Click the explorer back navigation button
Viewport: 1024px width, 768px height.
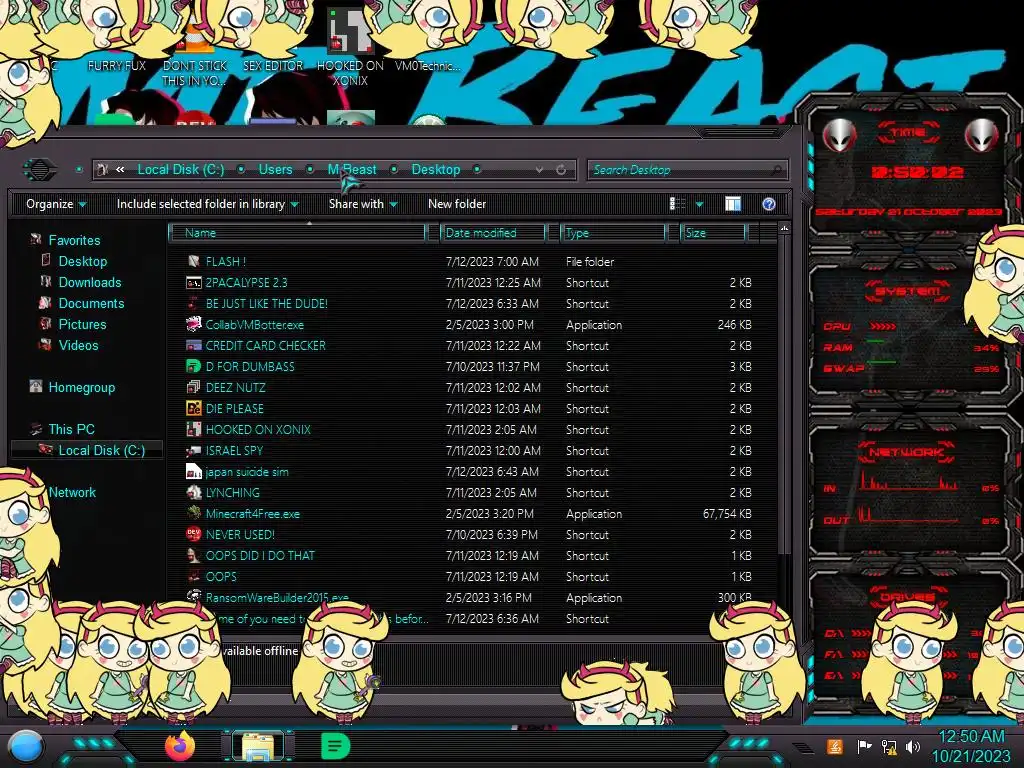40,170
